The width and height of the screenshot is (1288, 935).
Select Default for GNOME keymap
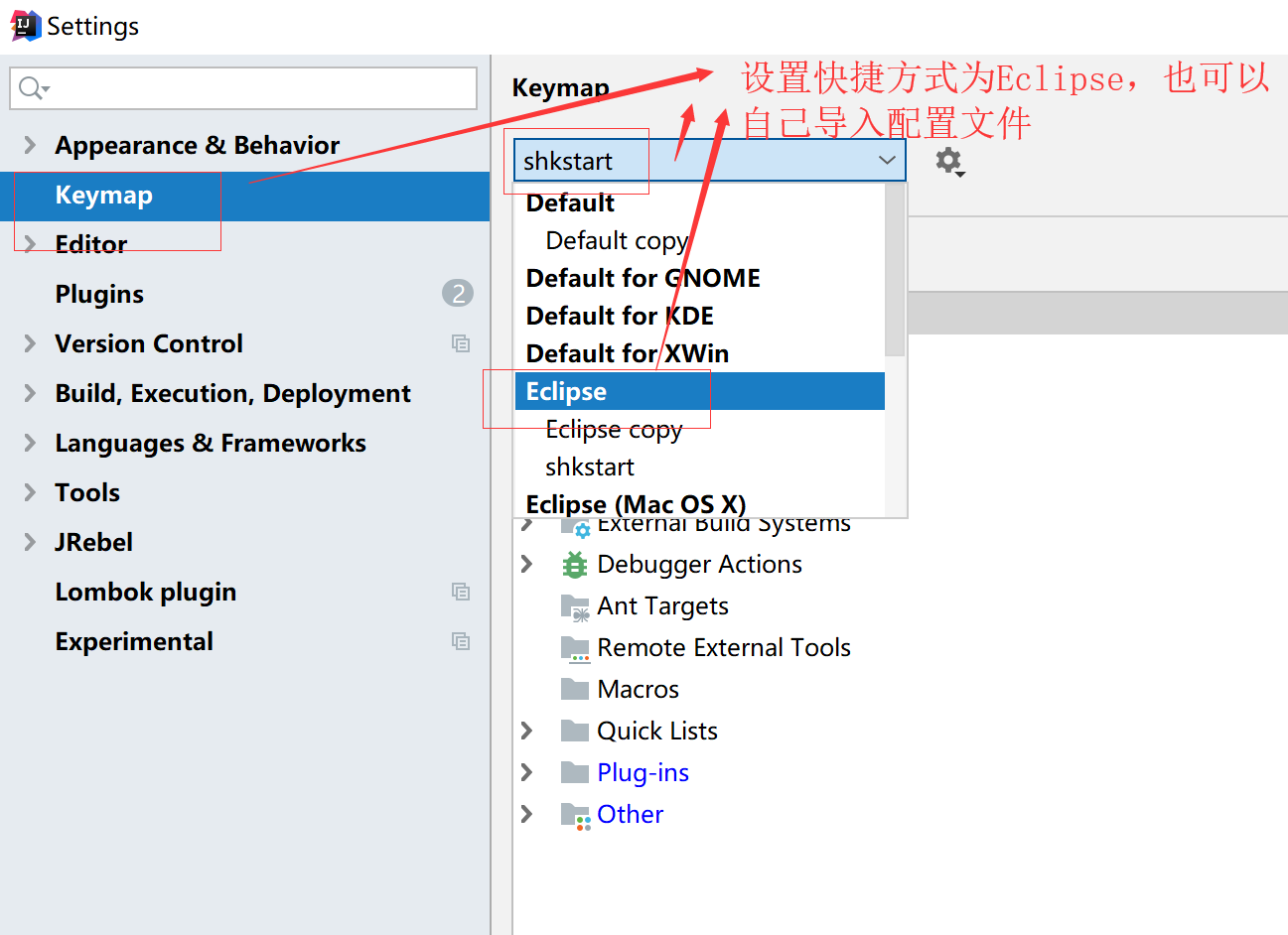pyautogui.click(x=700, y=278)
